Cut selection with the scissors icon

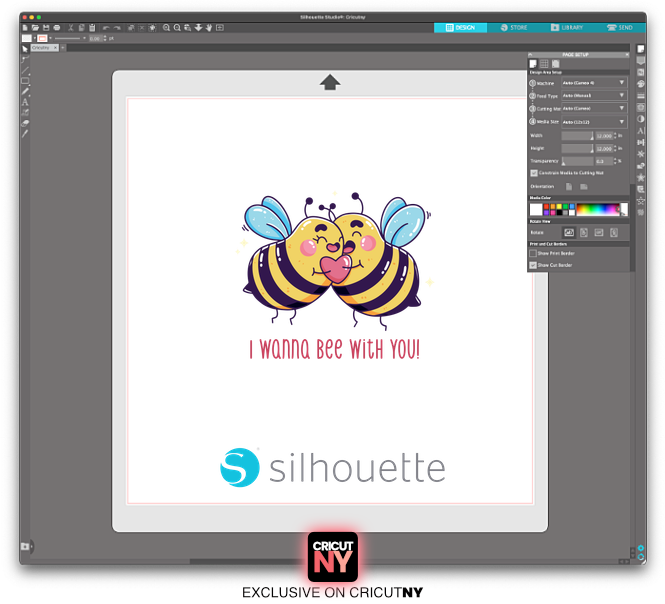pos(71,28)
